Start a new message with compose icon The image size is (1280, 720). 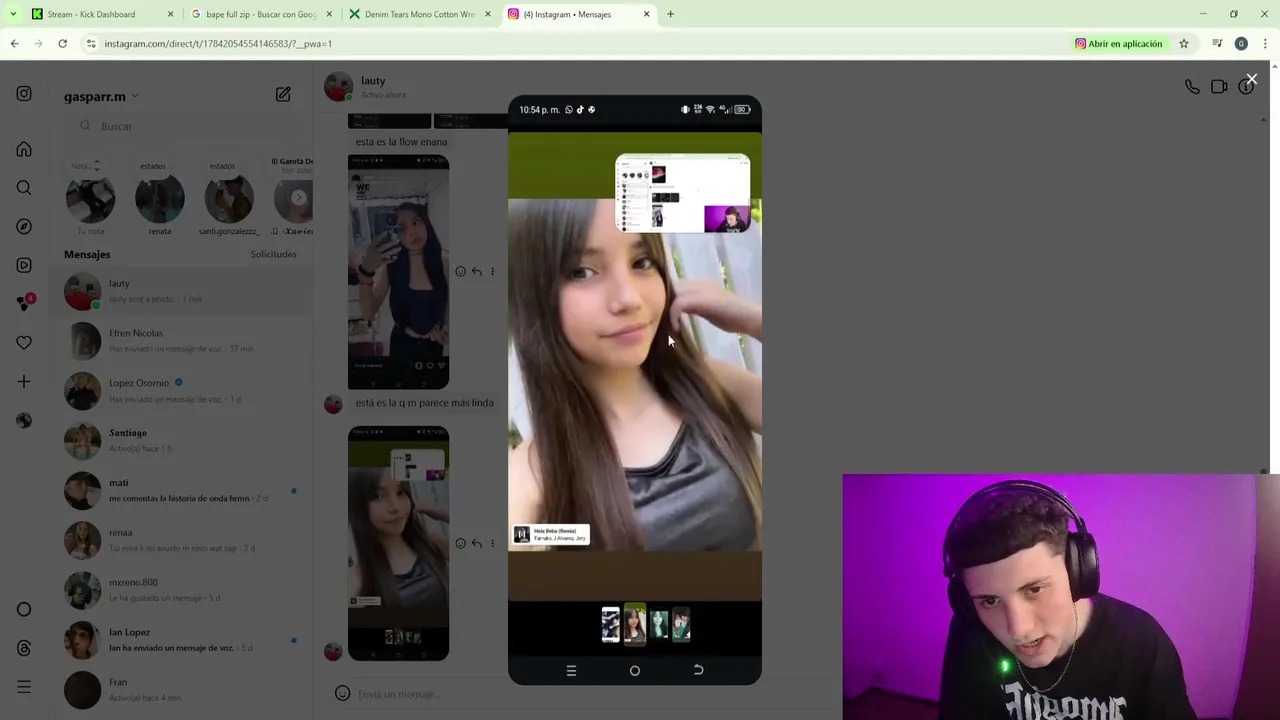tap(283, 94)
